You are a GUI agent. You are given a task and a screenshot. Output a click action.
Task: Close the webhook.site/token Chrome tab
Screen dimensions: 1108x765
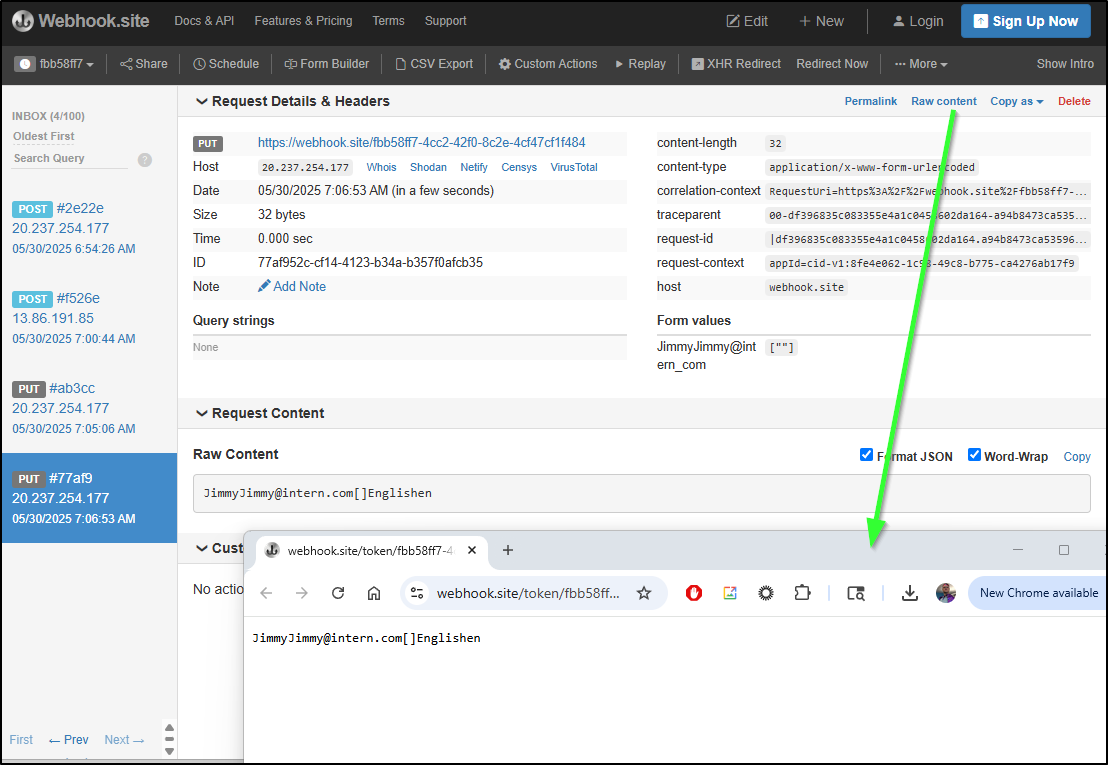point(472,550)
